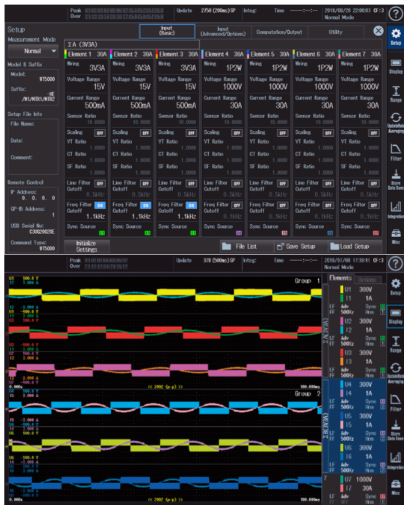This screenshot has height=509, width=409.
Task: Click the Setup gear icon in upper screen
Action: click(x=396, y=36)
